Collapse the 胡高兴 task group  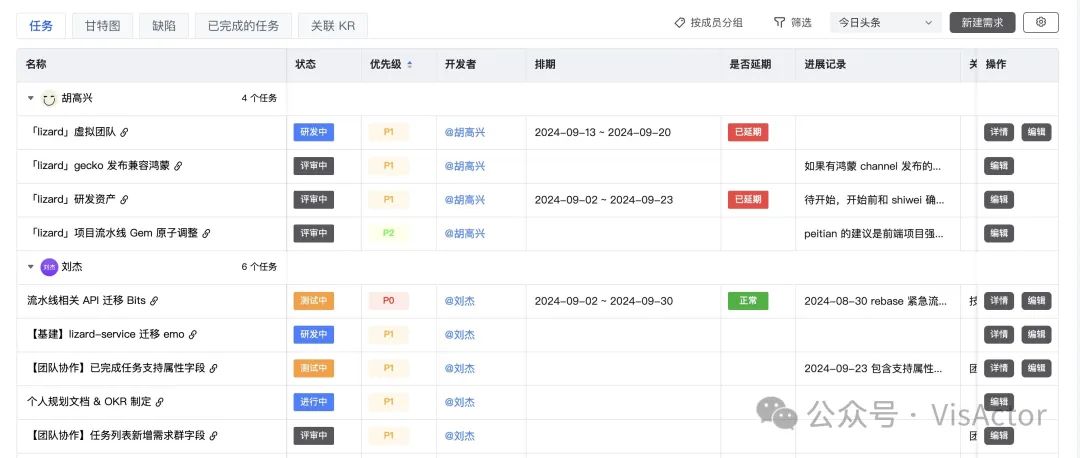(x=30, y=98)
